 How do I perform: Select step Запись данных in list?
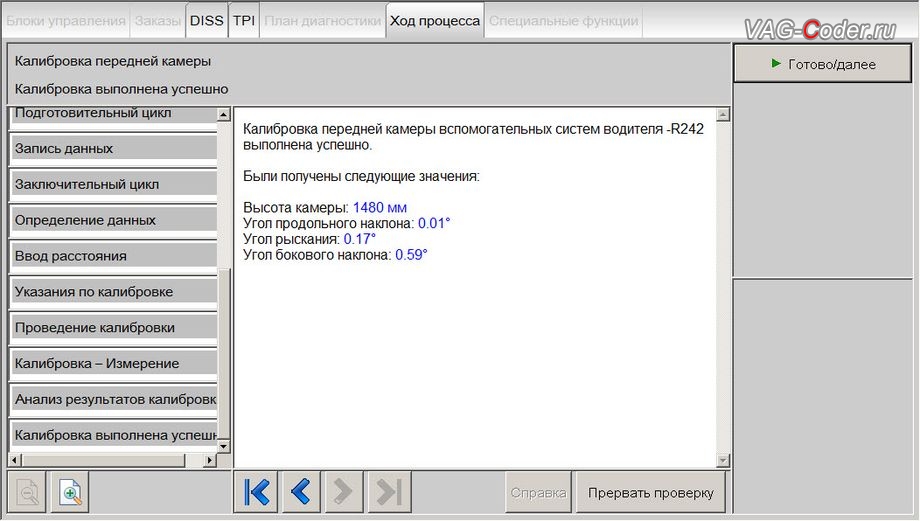[x=113, y=148]
